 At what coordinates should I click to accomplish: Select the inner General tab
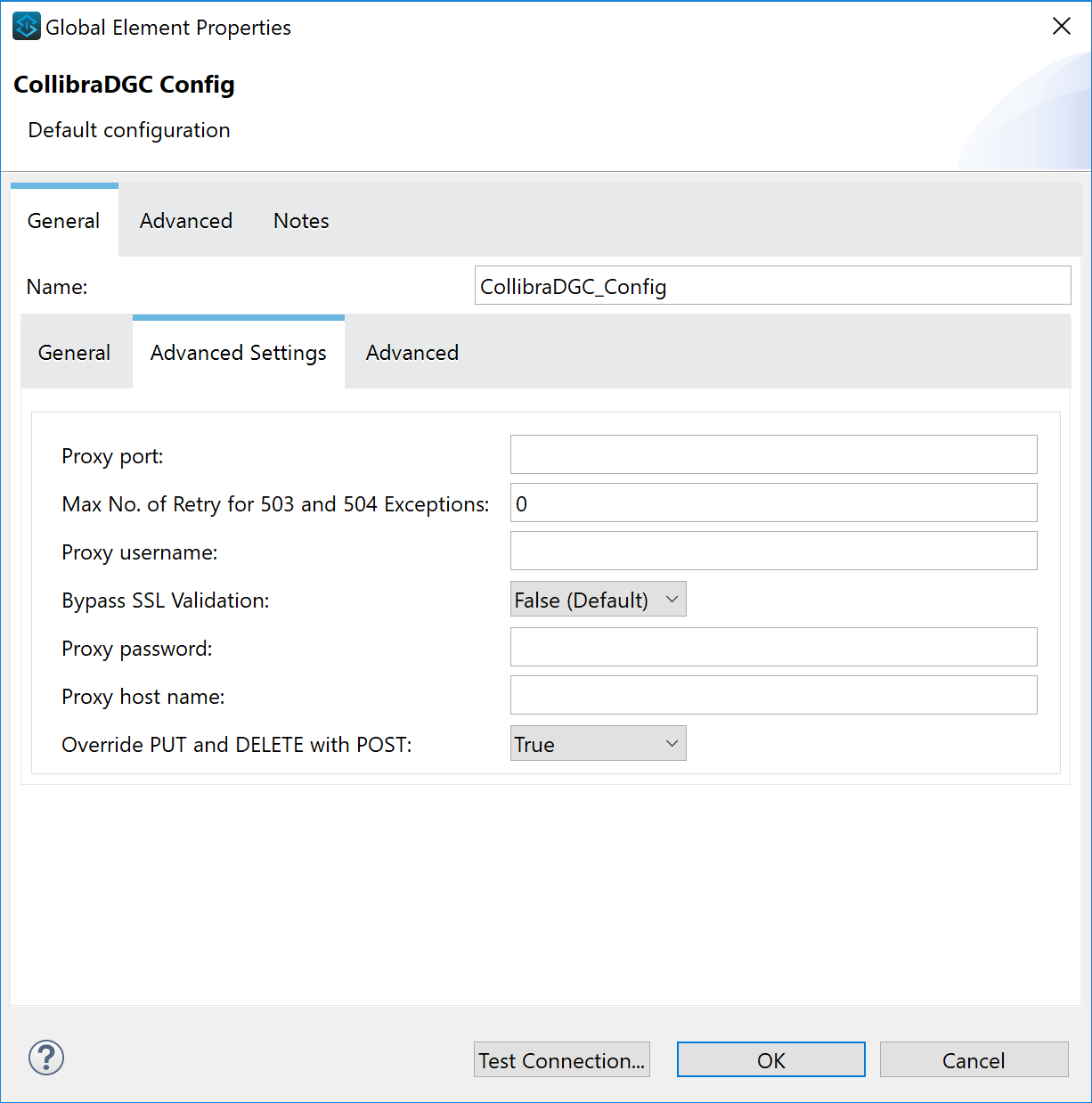(75, 353)
